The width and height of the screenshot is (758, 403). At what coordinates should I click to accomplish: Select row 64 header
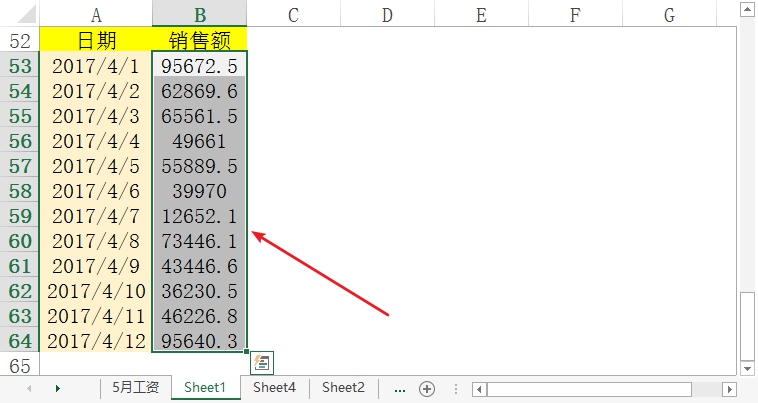[20, 341]
